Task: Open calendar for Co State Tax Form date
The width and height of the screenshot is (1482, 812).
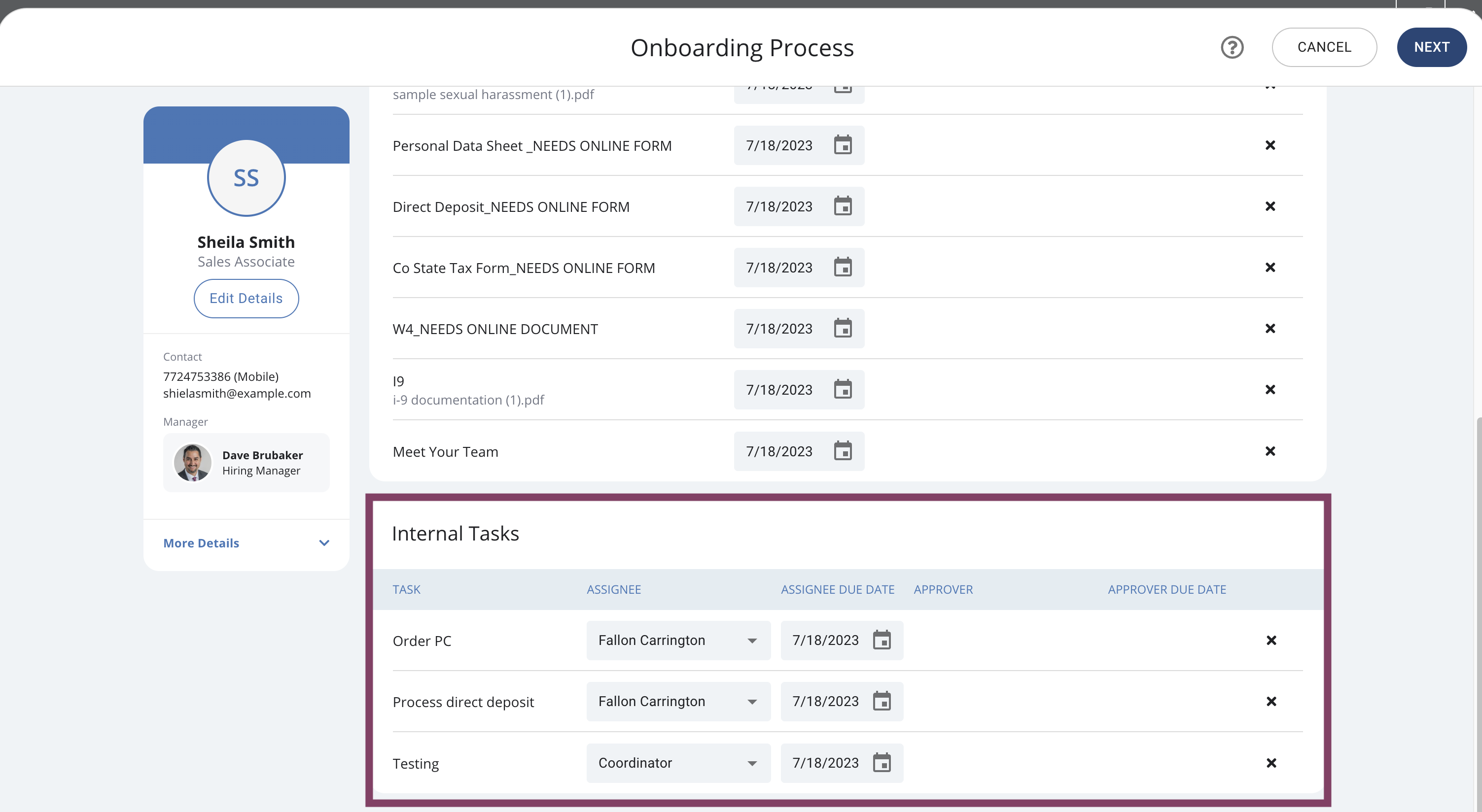Action: (843, 268)
